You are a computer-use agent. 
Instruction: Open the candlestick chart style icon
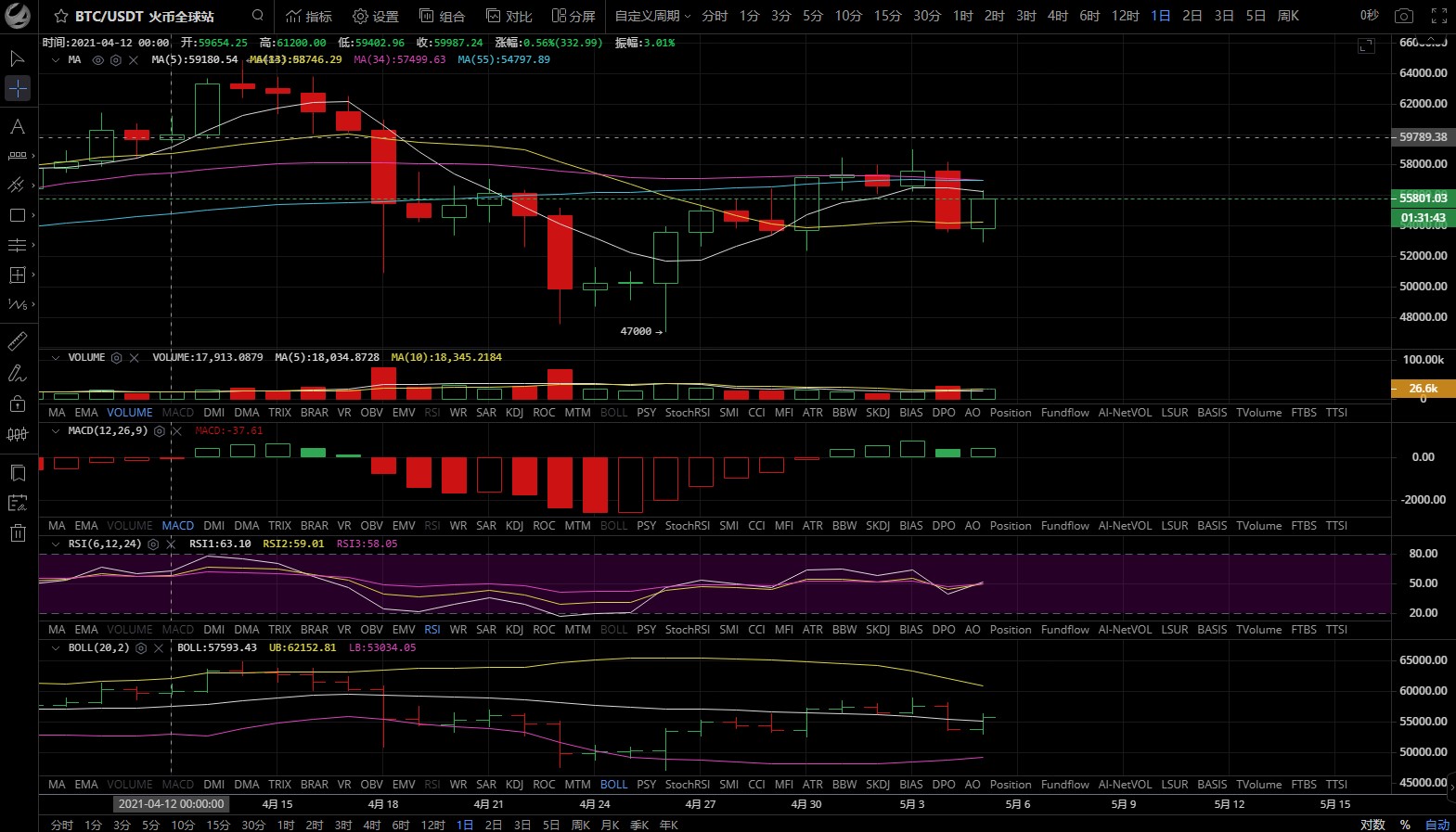[x=17, y=433]
